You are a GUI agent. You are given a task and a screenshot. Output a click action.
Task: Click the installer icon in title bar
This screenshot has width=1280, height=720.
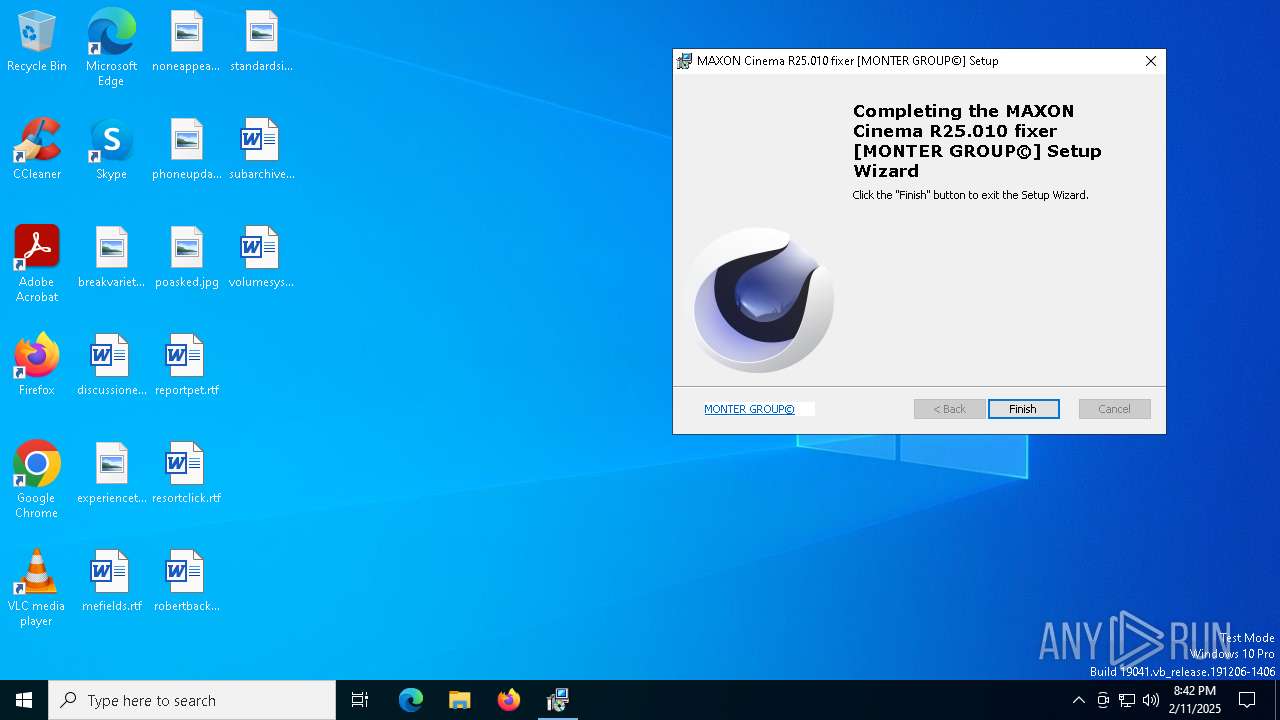[684, 61]
